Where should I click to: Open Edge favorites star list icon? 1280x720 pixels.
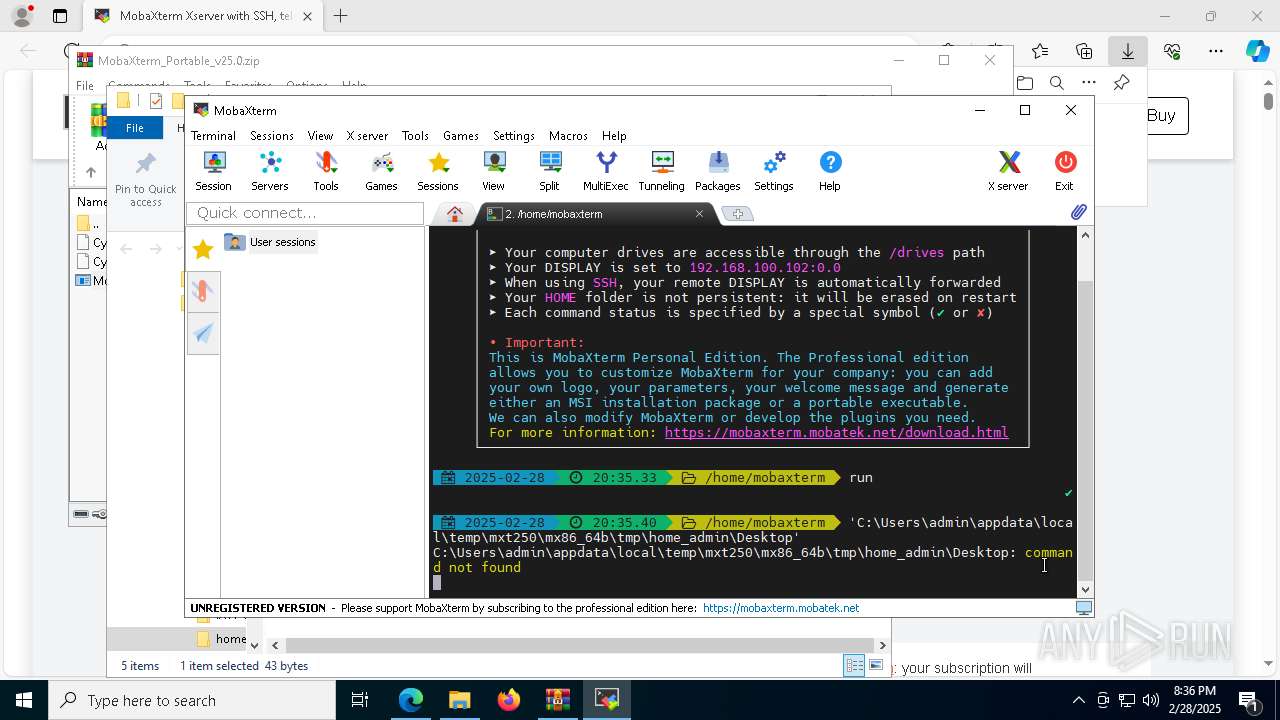click(1040, 51)
